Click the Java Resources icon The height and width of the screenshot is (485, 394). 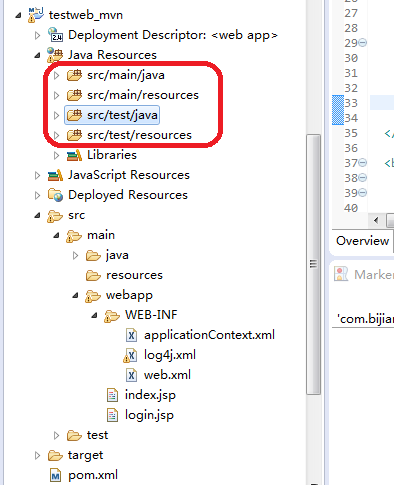[55, 55]
